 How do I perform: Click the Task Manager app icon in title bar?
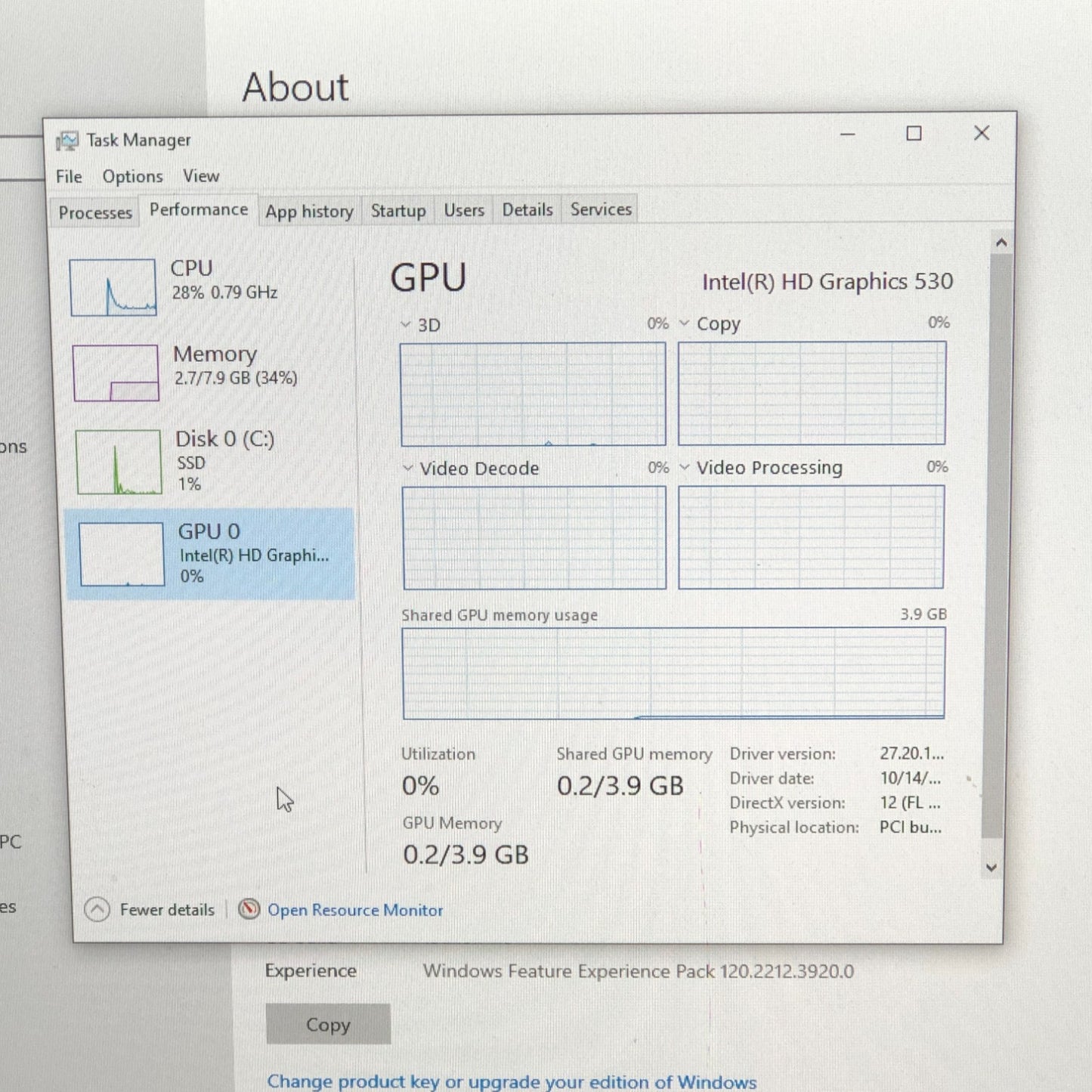(x=67, y=141)
